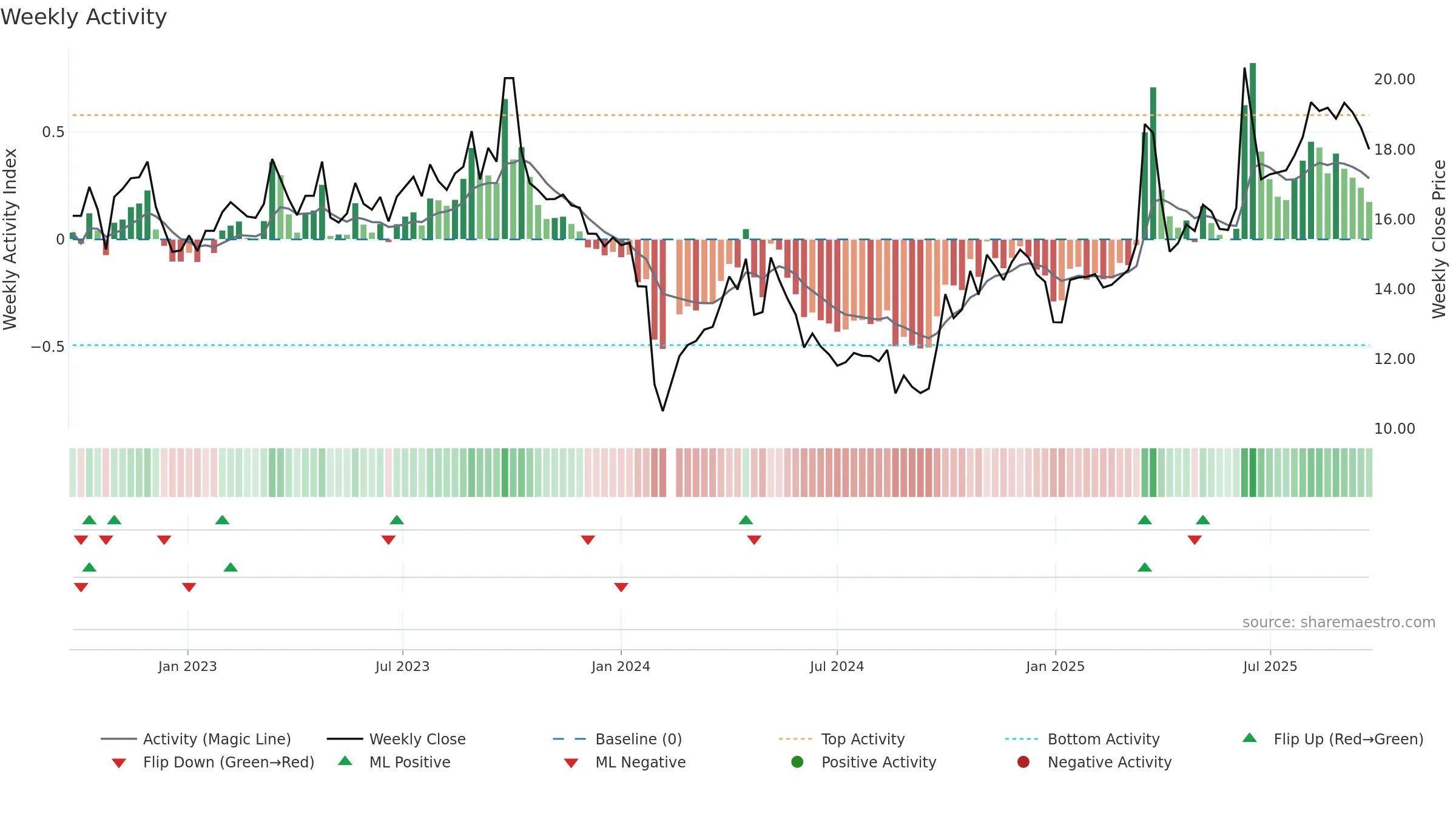
Task: Click the 0 activity index tick
Action: tap(60, 240)
